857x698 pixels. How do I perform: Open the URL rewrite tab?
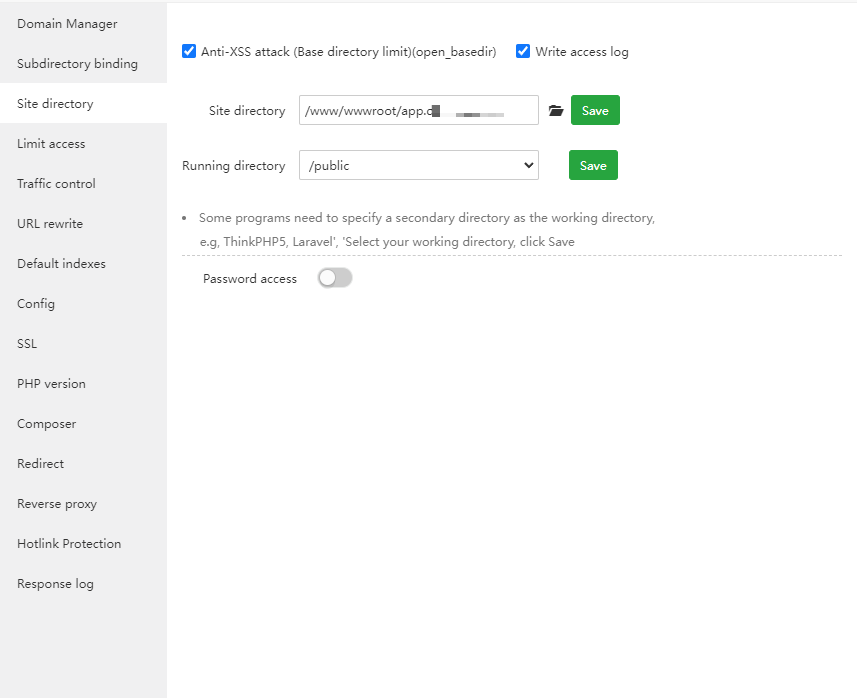[83, 223]
